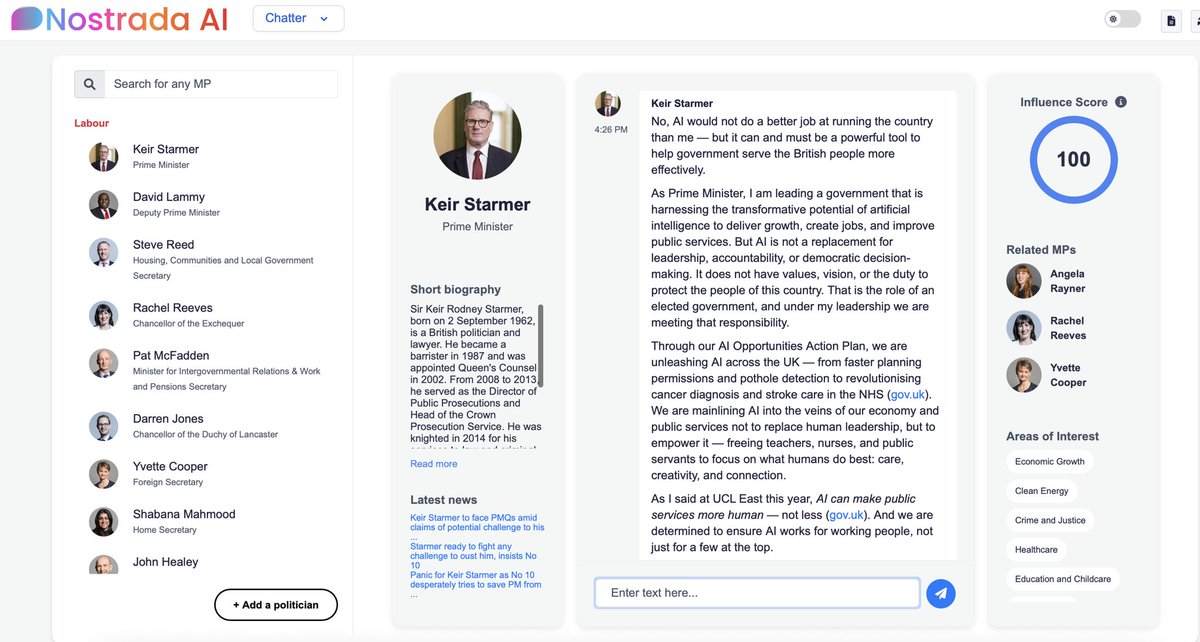Click Pat McFadden's avatar photo
This screenshot has width=1200, height=642.
104,363
